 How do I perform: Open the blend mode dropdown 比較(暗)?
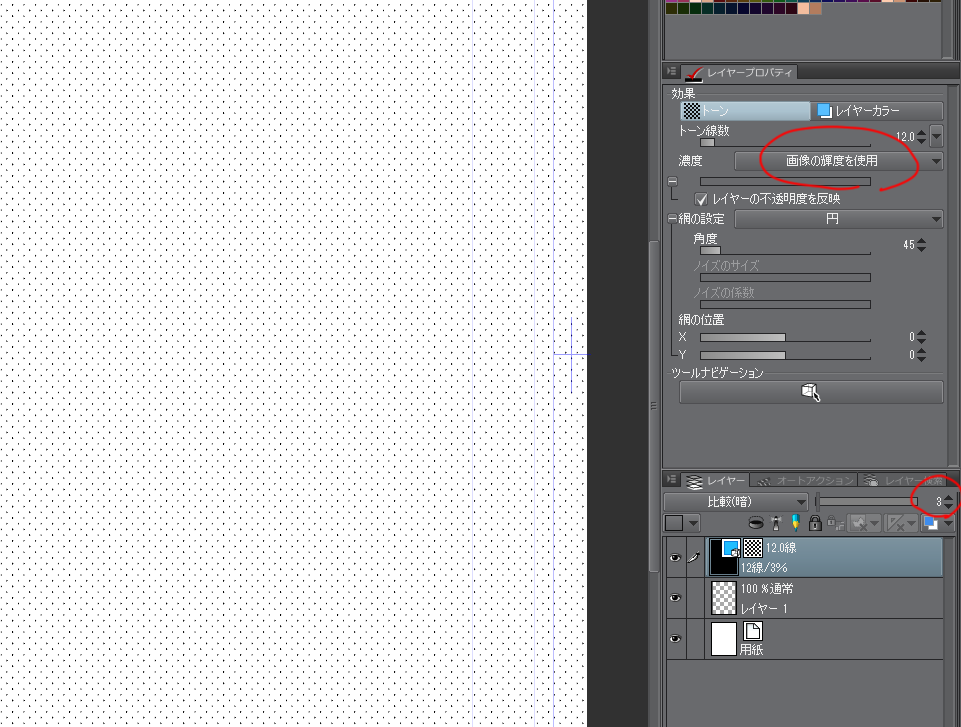coord(736,502)
